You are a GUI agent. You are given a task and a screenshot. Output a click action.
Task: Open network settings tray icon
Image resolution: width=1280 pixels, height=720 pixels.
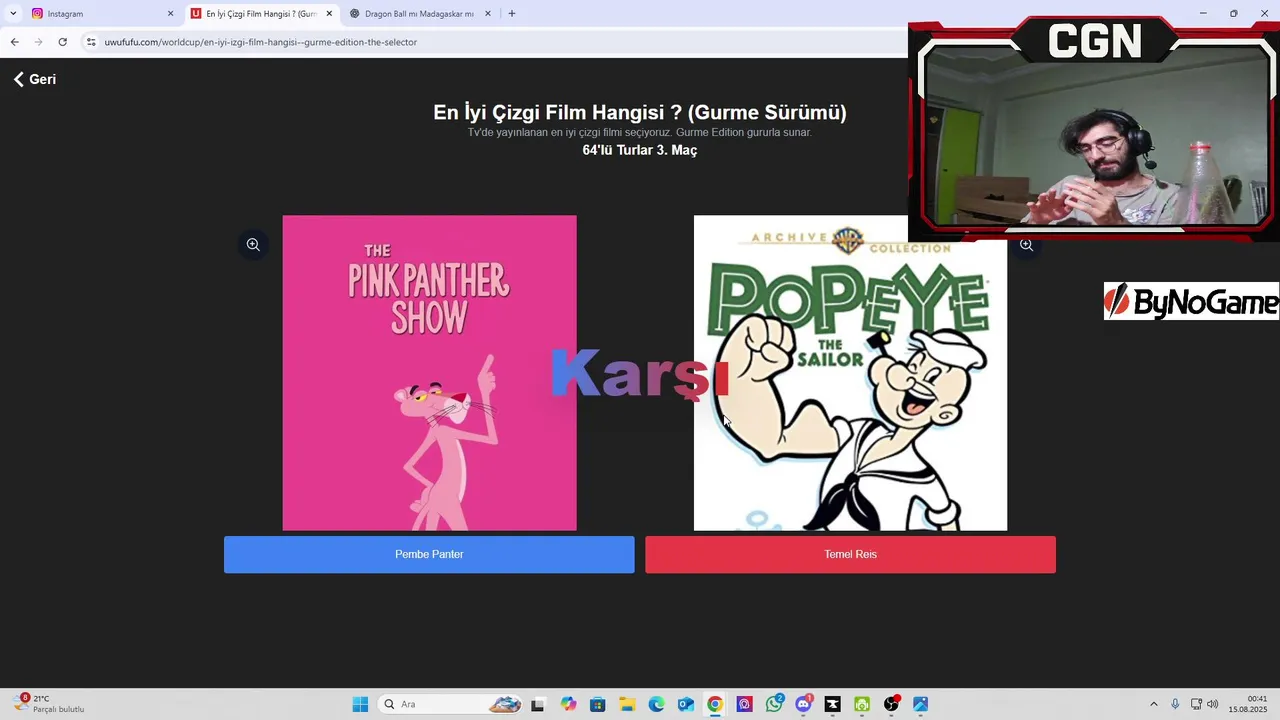[x=1196, y=704]
